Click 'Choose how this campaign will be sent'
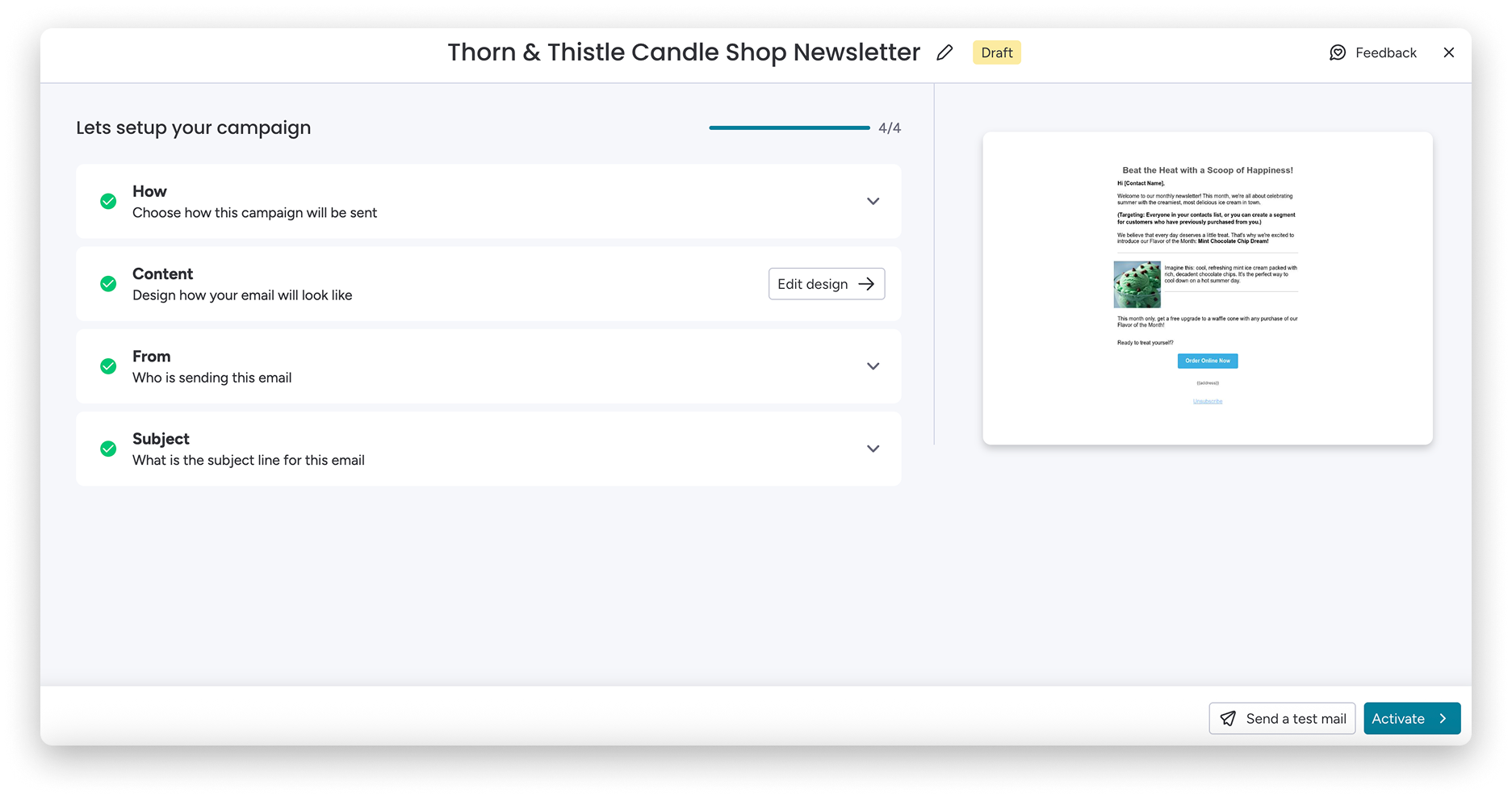The image size is (1512, 798). click(254, 212)
